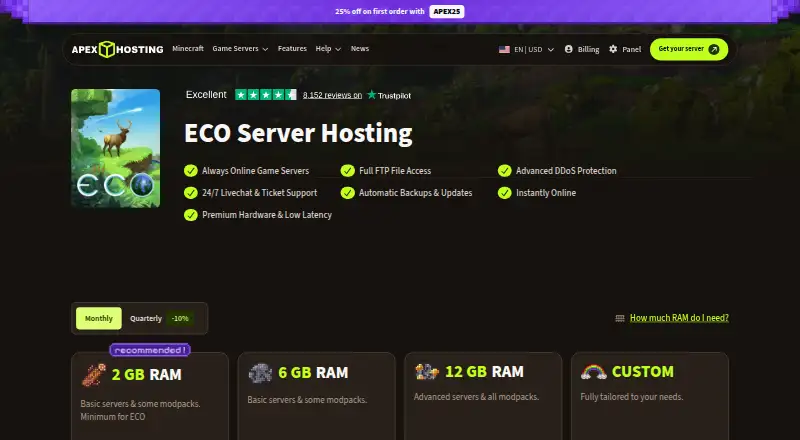Expand the Game Servers menu

pyautogui.click(x=240, y=48)
